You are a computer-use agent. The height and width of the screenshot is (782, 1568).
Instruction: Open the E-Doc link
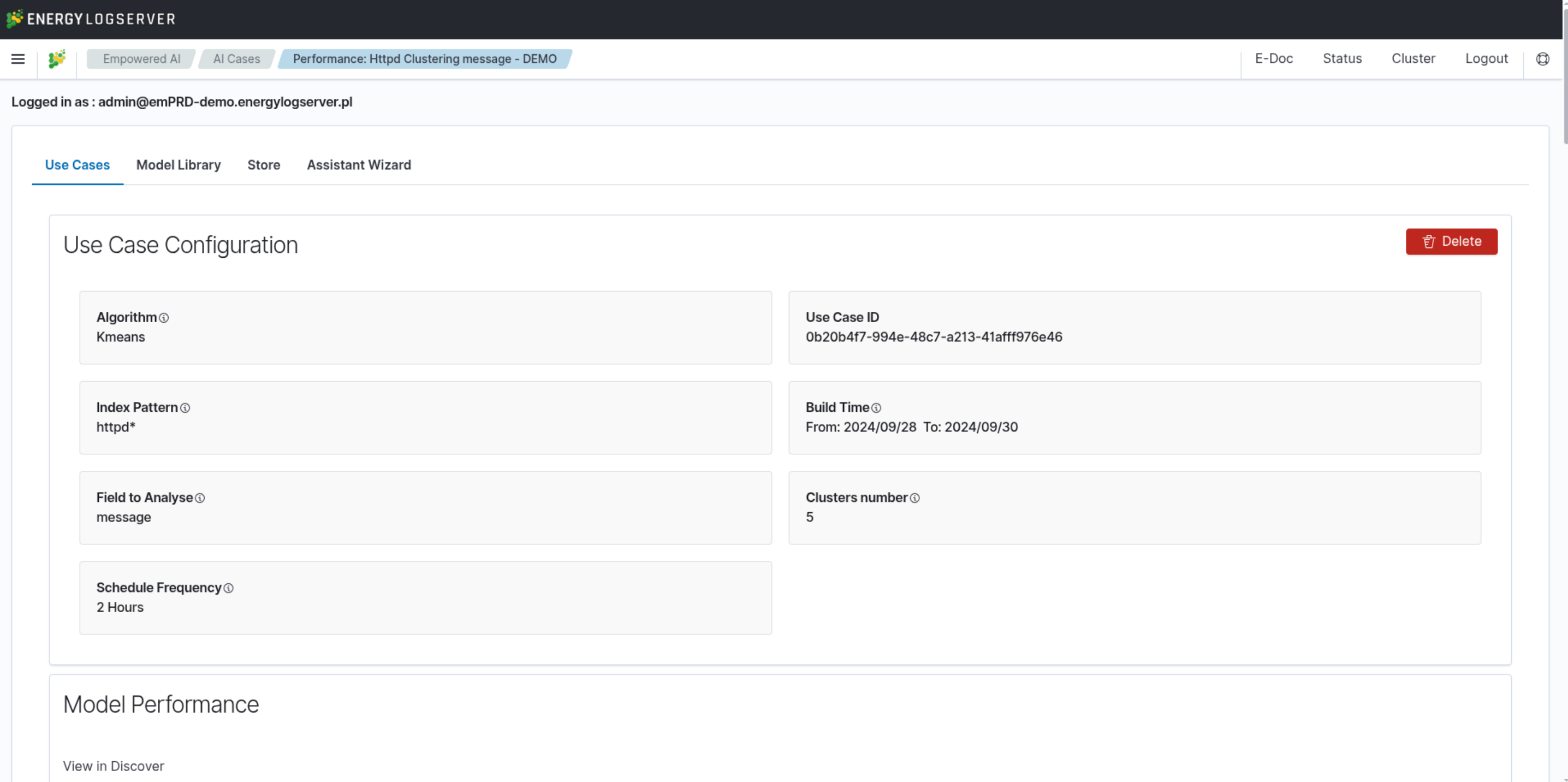1273,59
